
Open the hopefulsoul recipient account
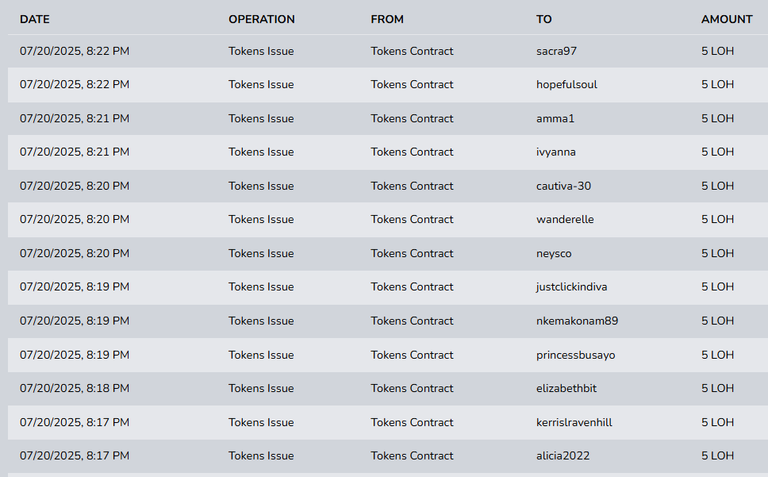pos(567,85)
